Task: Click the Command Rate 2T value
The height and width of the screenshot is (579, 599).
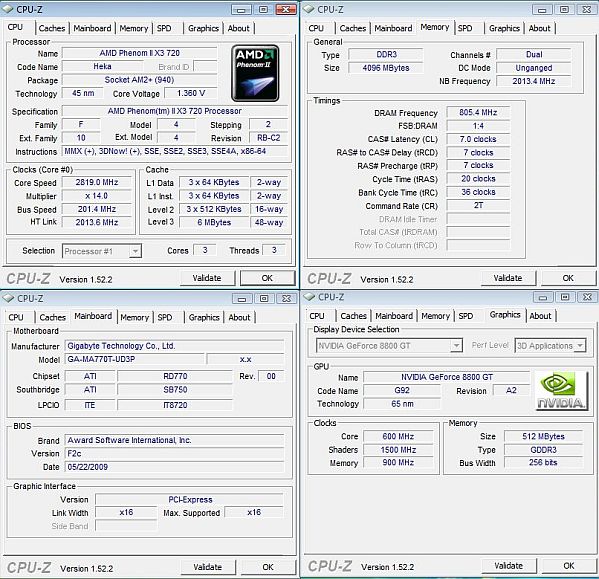Action: [478, 205]
